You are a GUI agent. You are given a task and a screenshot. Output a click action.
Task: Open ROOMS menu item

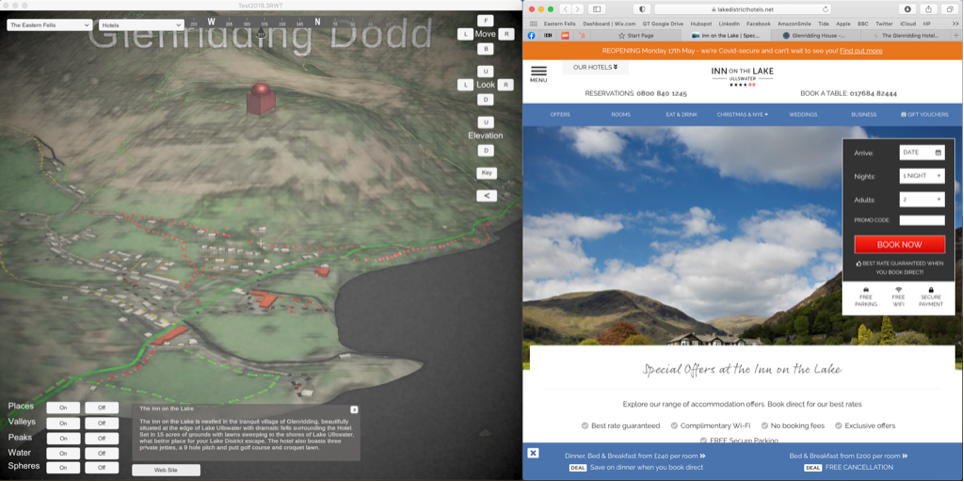click(620, 114)
